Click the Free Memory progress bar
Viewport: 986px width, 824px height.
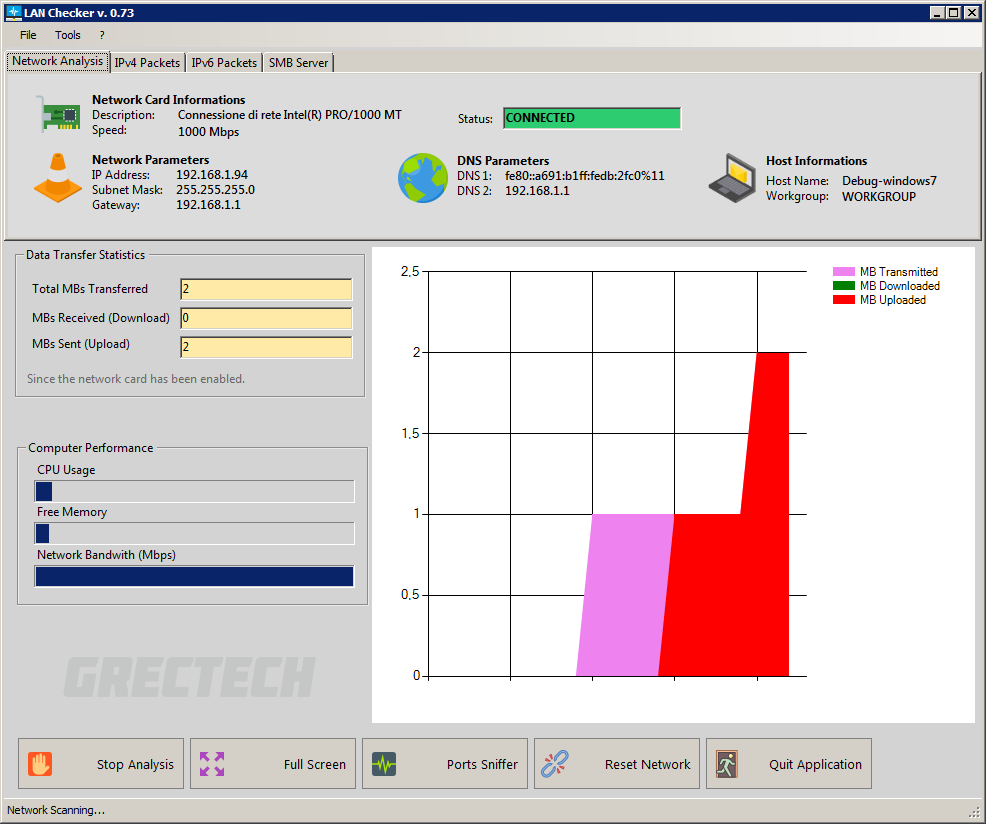pos(194,533)
